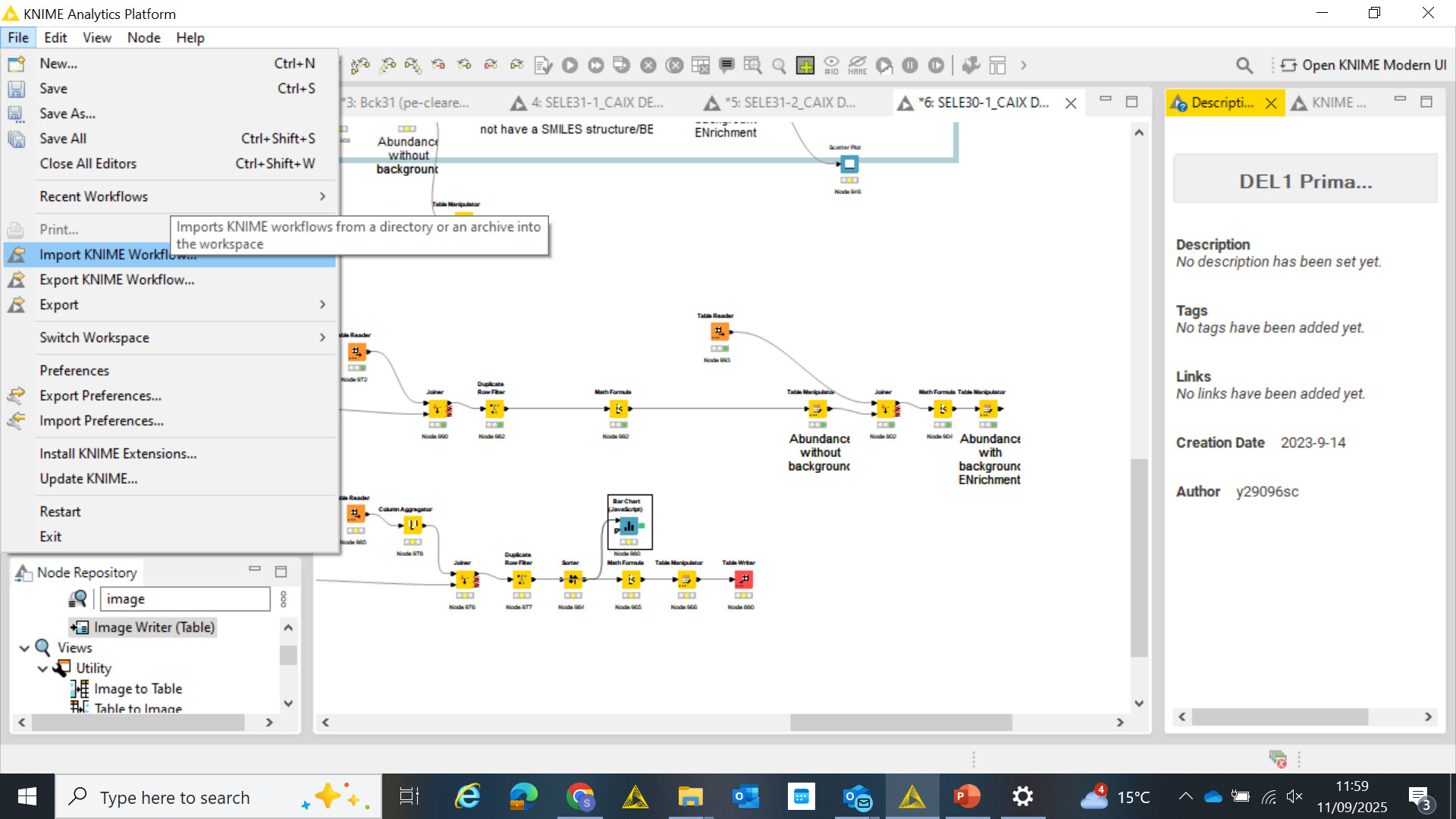Viewport: 1456px width, 819px height.
Task: Toggle node ID display with #ID icon
Action: click(x=831, y=65)
